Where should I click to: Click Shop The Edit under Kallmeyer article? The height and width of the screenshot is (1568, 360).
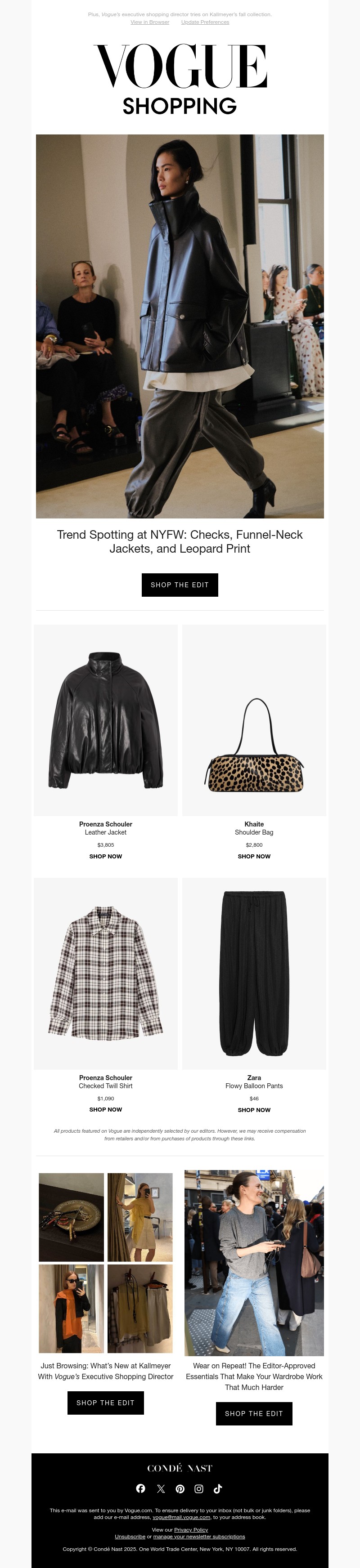click(105, 1403)
